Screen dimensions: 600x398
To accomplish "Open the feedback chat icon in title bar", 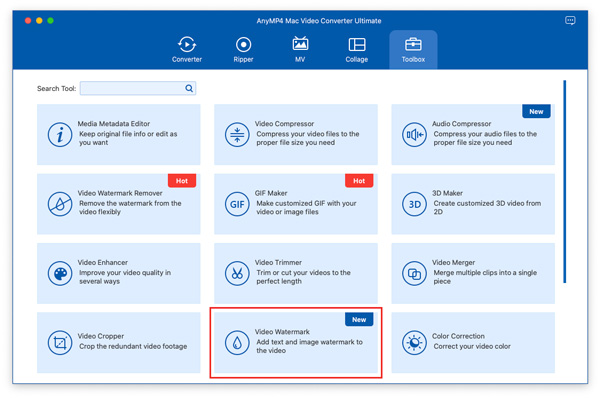I will click(570, 20).
